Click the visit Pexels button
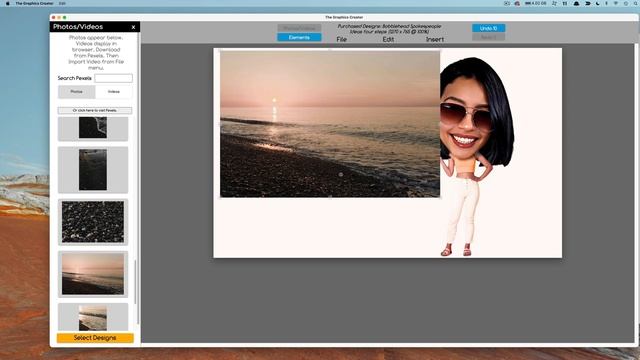The image size is (640, 360). pos(95,110)
